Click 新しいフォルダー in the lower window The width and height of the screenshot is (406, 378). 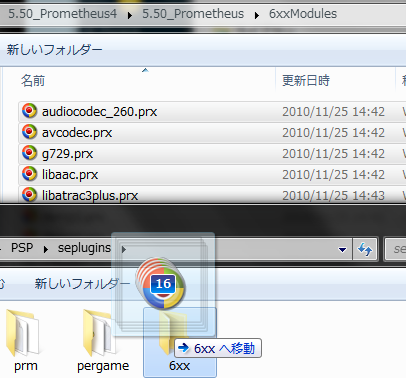[x=82, y=284]
